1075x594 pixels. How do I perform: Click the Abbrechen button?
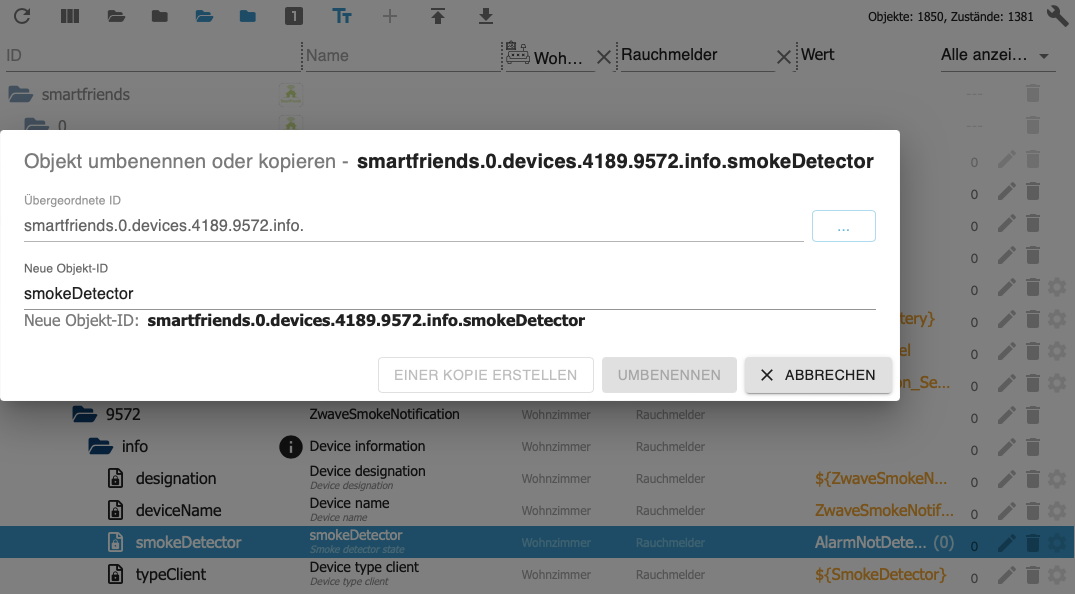click(817, 375)
